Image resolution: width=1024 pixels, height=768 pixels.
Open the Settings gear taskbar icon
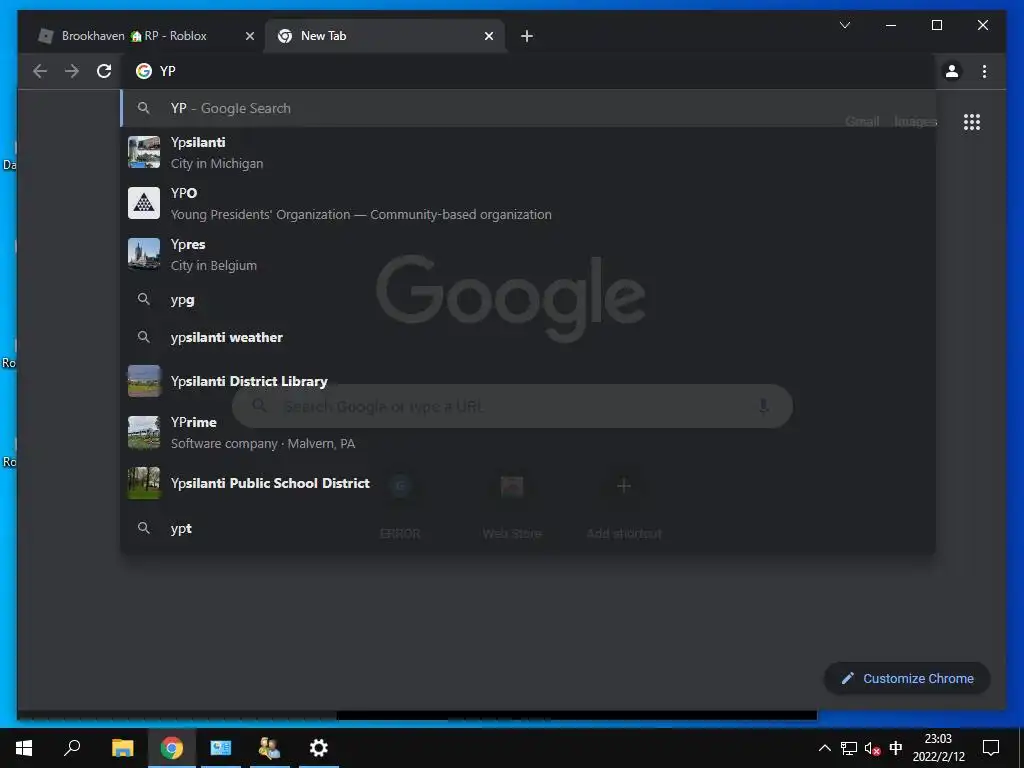tap(319, 748)
